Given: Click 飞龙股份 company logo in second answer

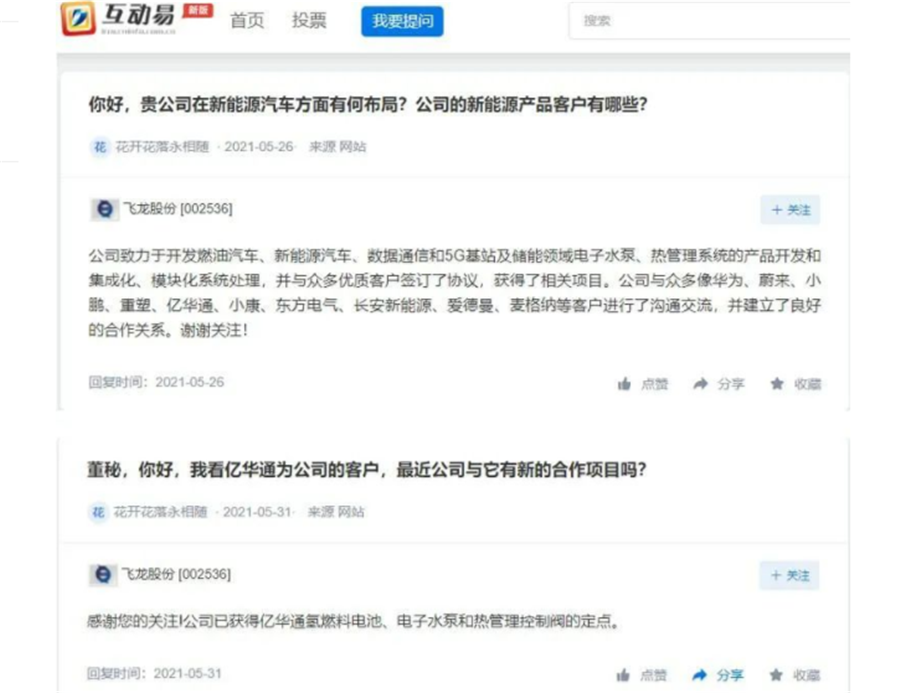Looking at the screenshot, I should coord(103,575).
